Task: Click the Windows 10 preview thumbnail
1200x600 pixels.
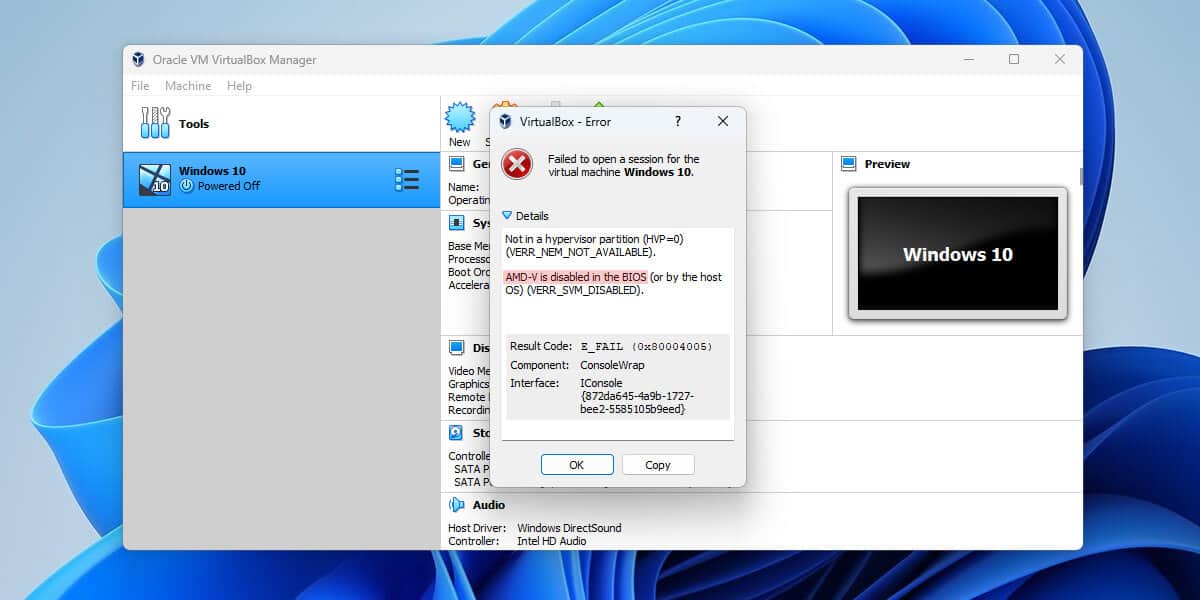Action: click(x=957, y=253)
